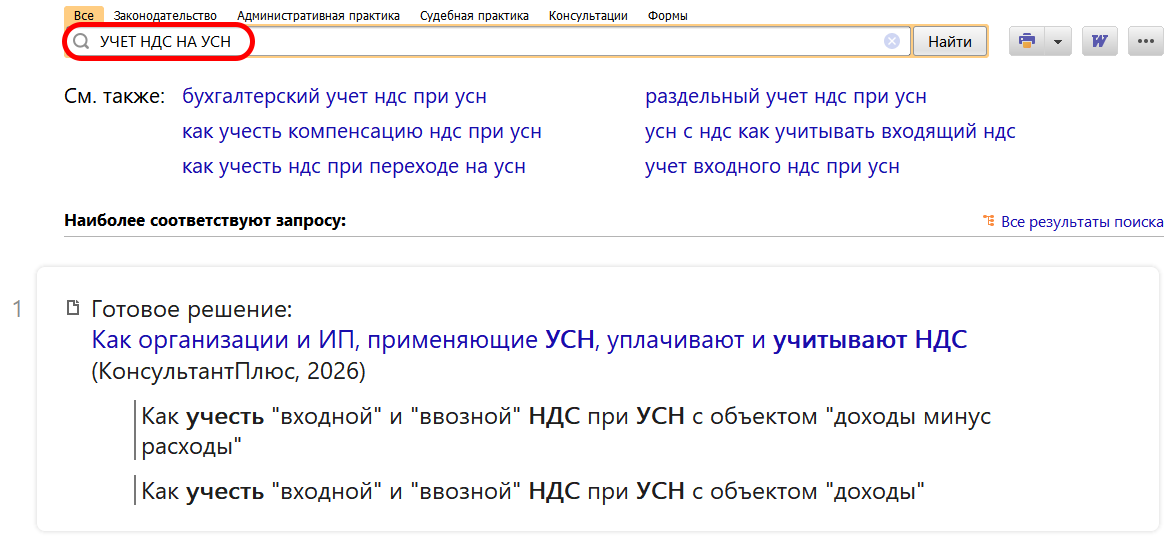Click the Наиболее соответствуют запросу heading
This screenshot has height=541, width=1173.
click(x=206, y=221)
